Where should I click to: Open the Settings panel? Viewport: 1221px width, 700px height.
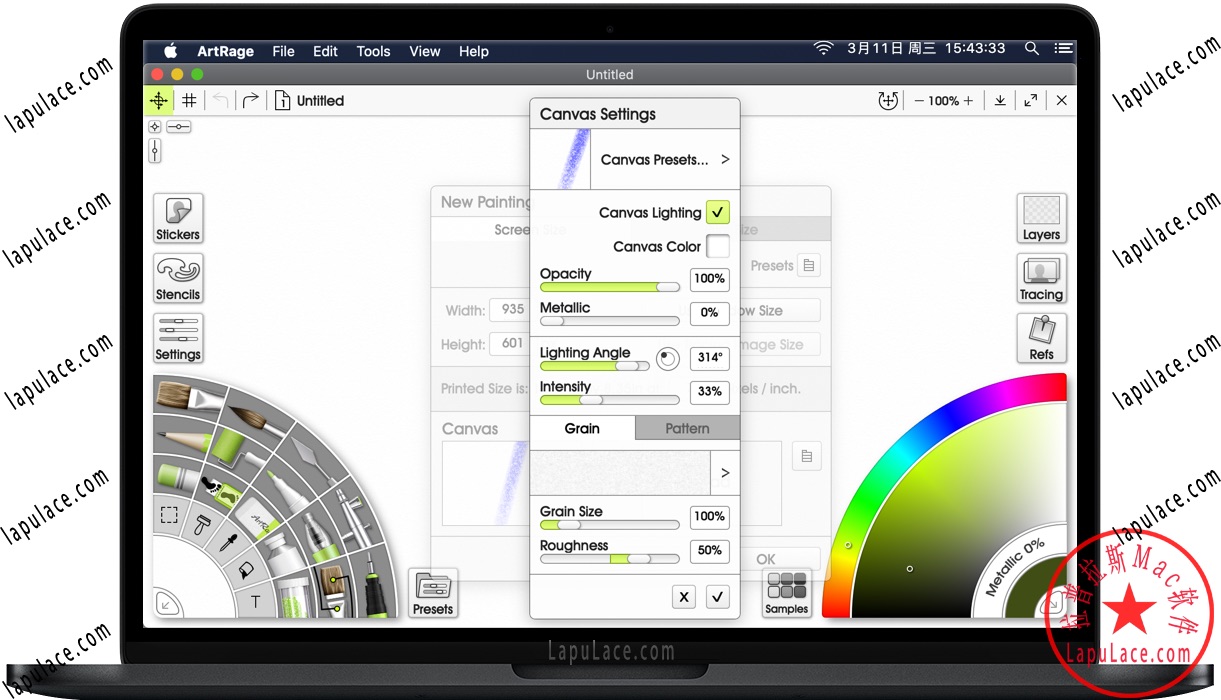(177, 338)
